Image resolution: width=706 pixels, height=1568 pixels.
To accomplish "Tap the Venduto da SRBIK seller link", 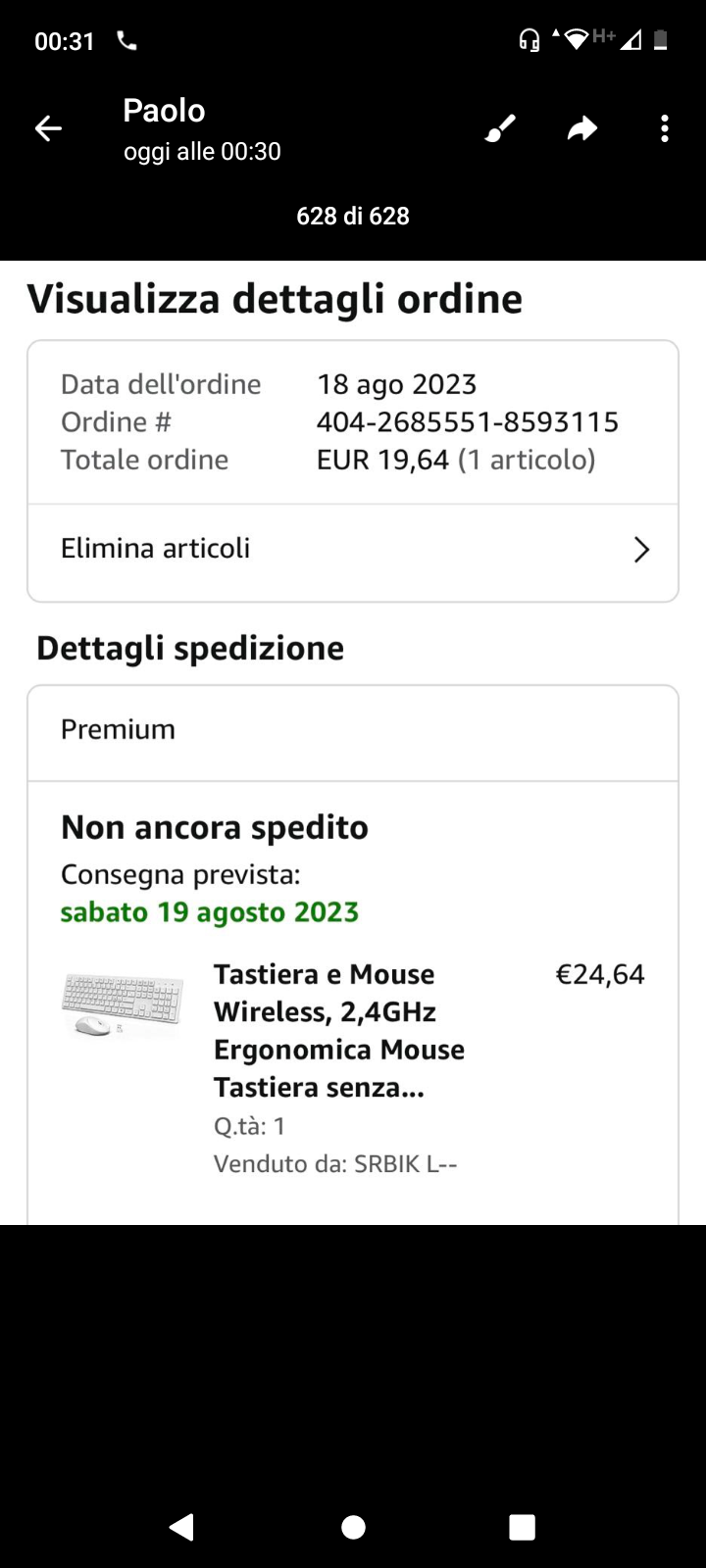I will click(x=335, y=1164).
